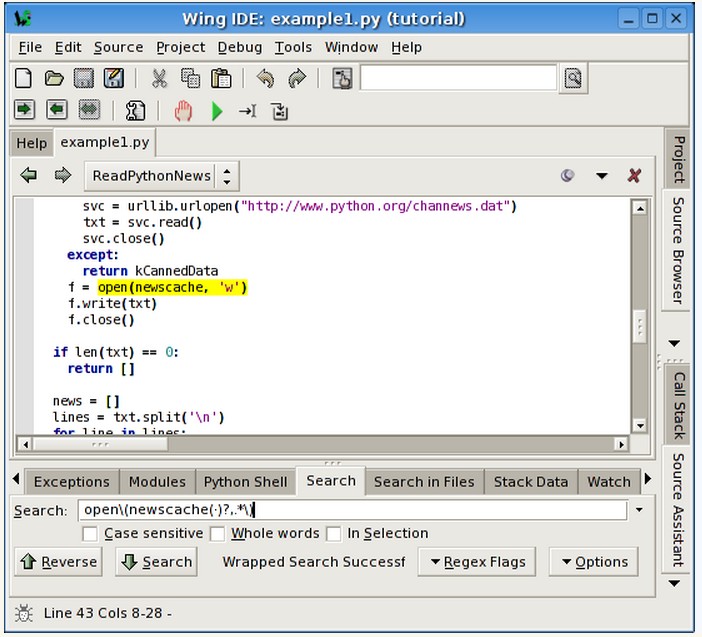The image size is (702, 637).
Task: Go forward in history with the right arrow
Action: pyautogui.click(x=63, y=175)
